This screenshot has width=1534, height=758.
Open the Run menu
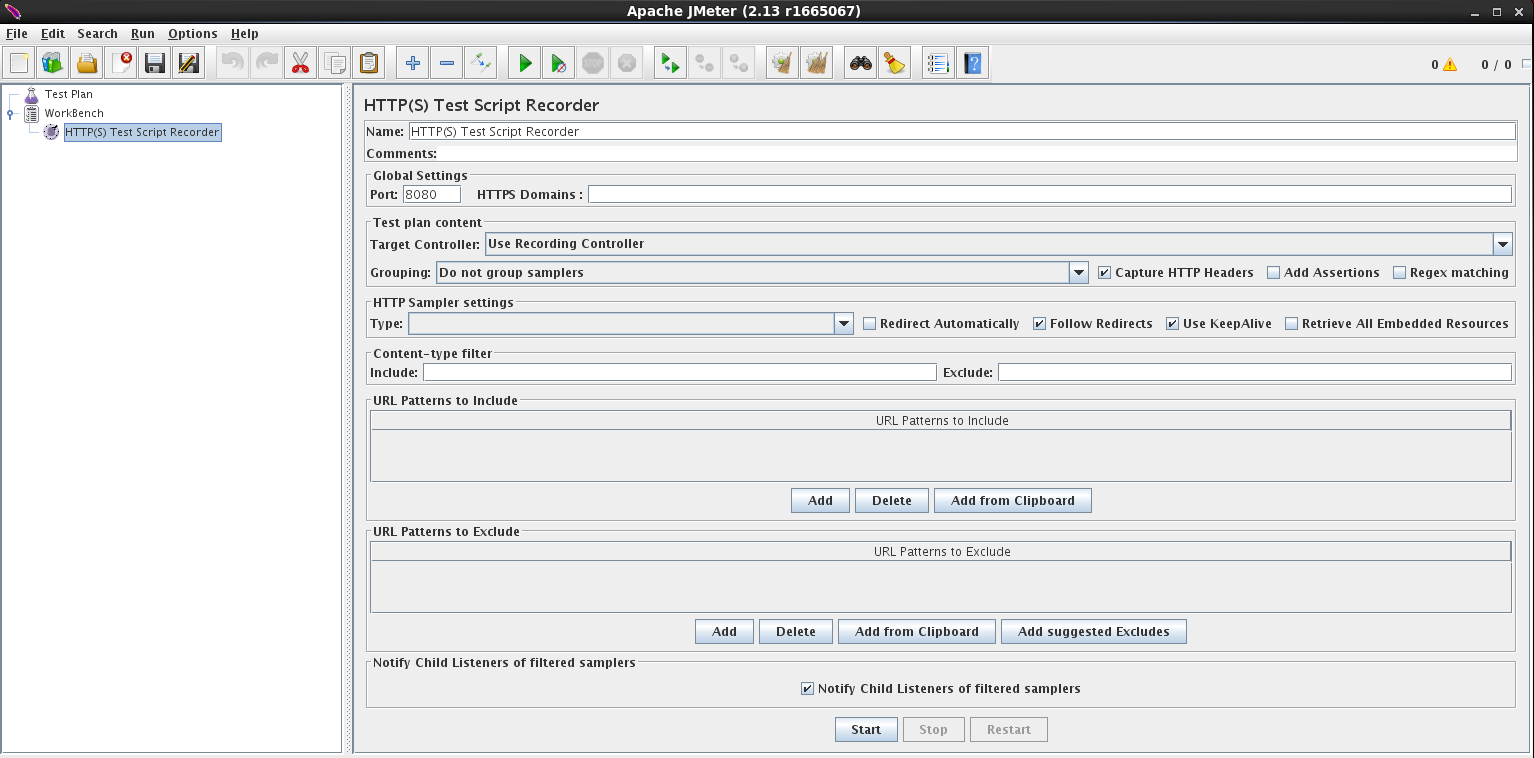(x=143, y=33)
